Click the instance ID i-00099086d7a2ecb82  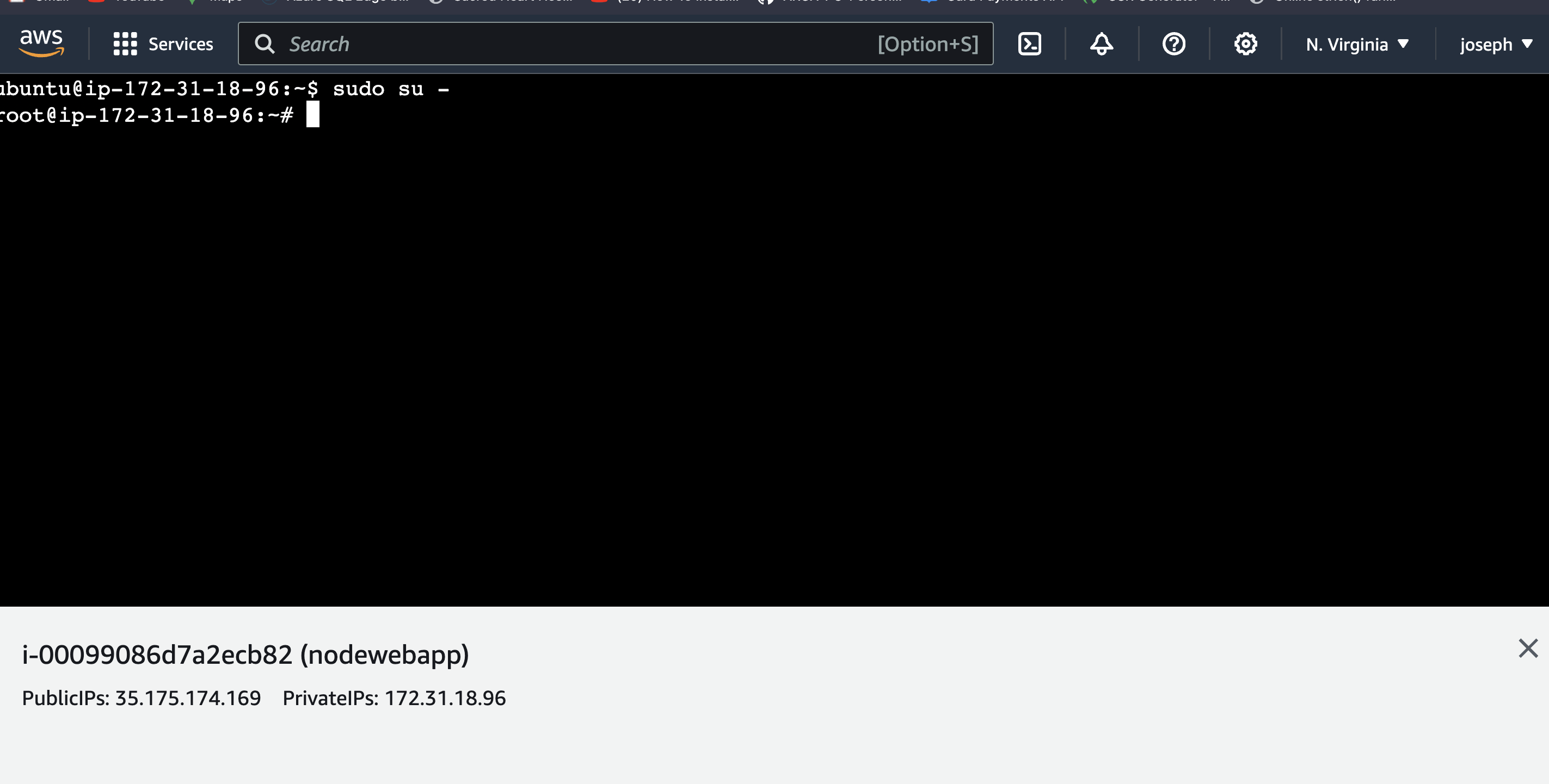(x=157, y=655)
